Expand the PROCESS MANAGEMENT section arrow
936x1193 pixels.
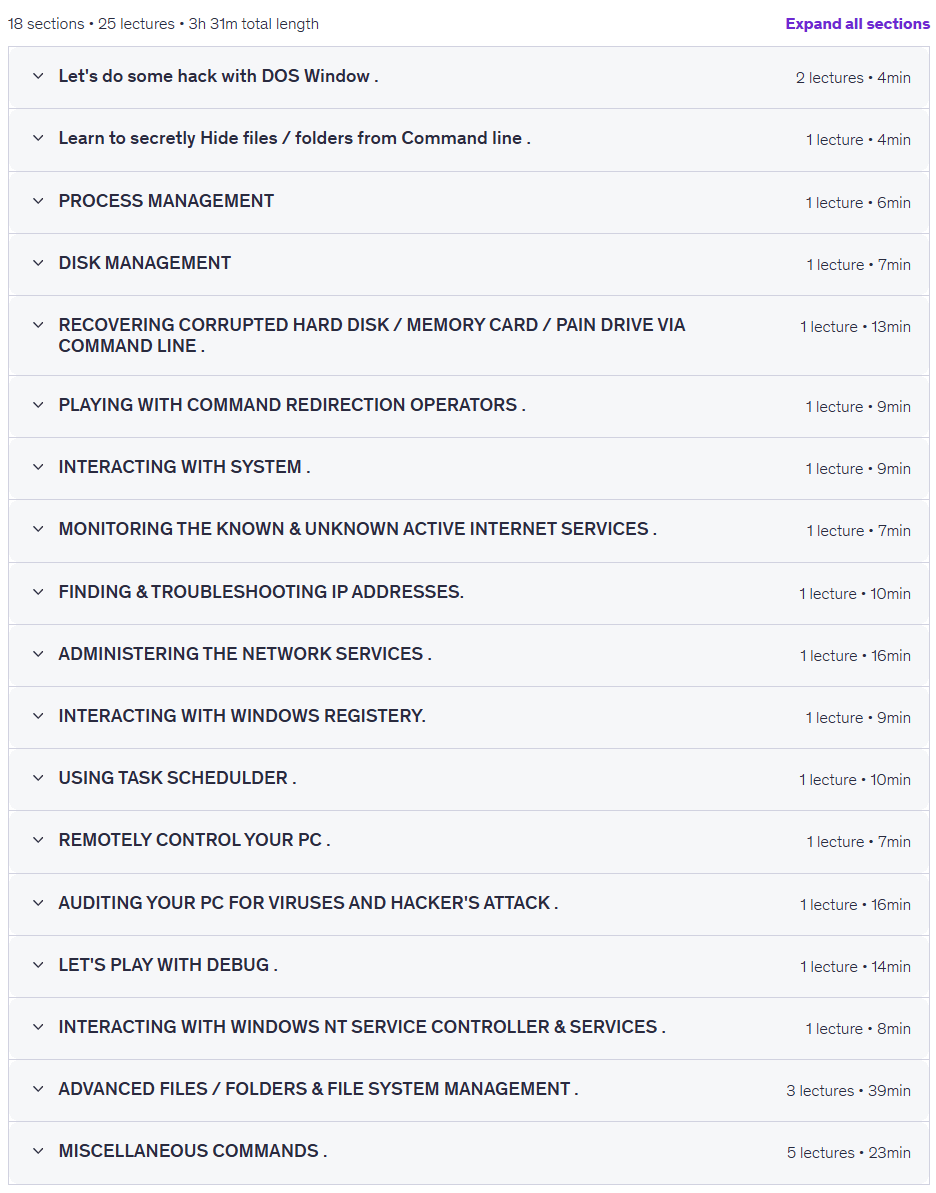point(38,201)
